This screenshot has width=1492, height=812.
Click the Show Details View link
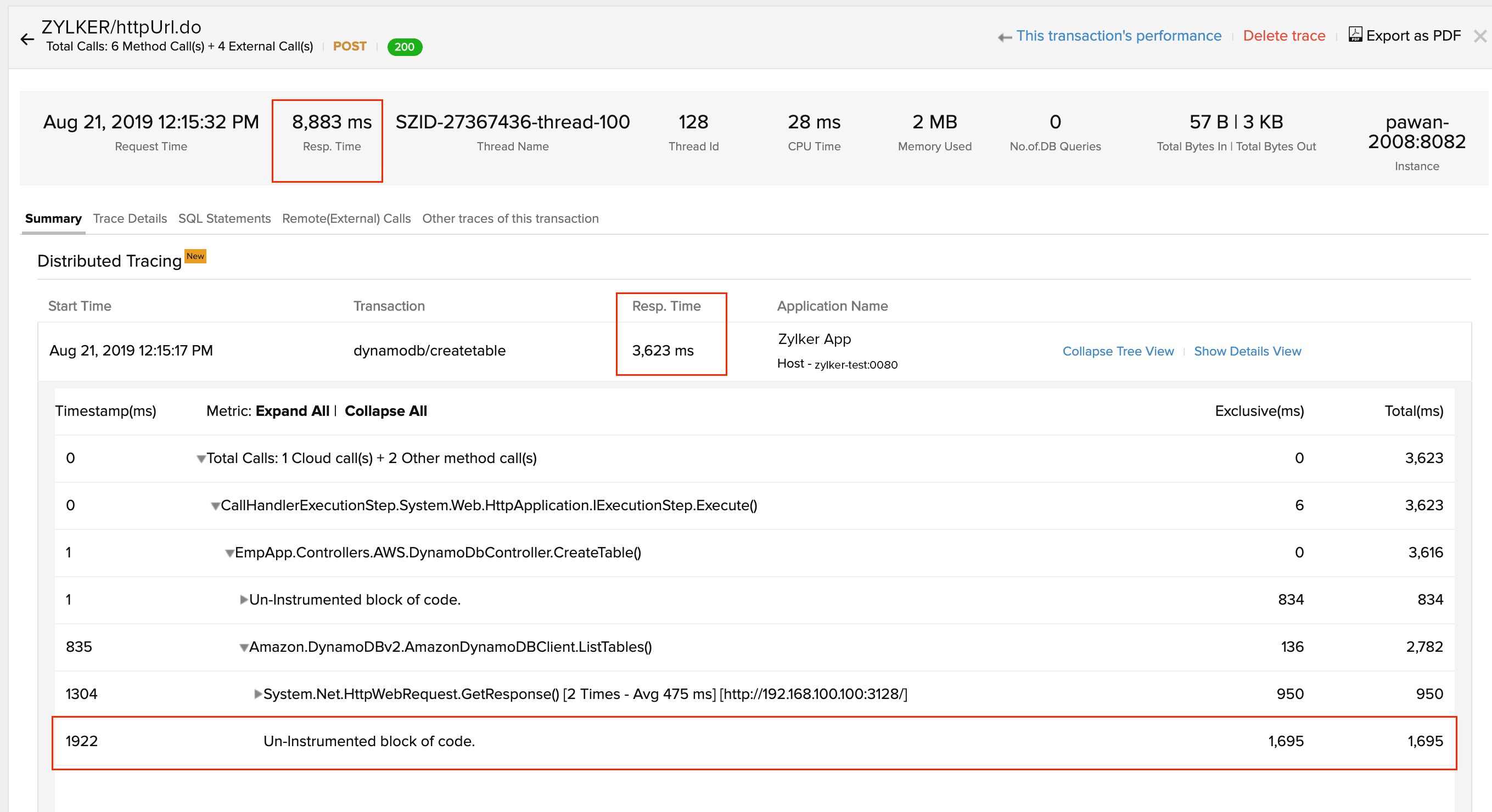click(1248, 350)
